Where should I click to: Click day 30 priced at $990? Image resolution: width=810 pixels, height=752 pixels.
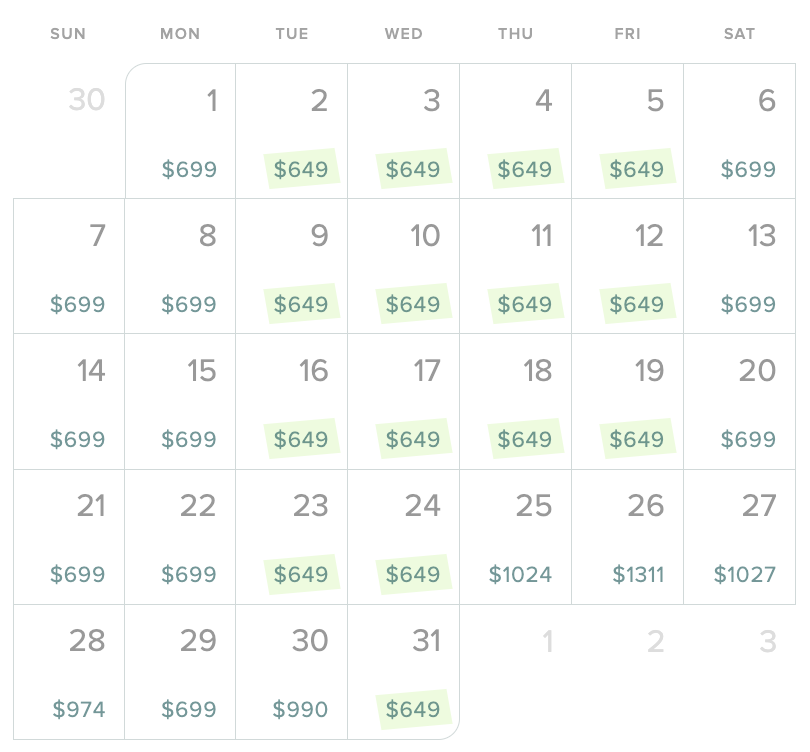click(292, 672)
